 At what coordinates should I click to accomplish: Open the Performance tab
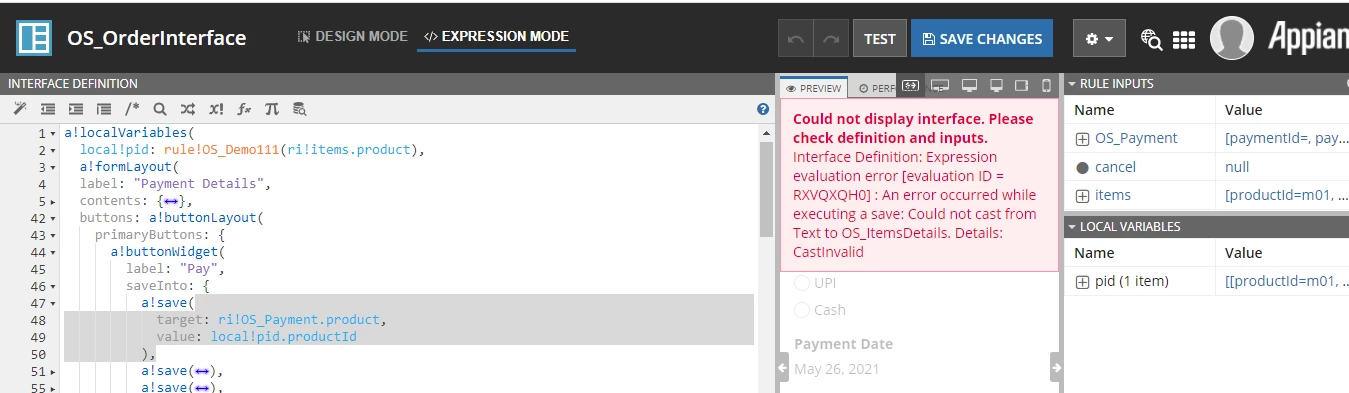click(x=876, y=88)
